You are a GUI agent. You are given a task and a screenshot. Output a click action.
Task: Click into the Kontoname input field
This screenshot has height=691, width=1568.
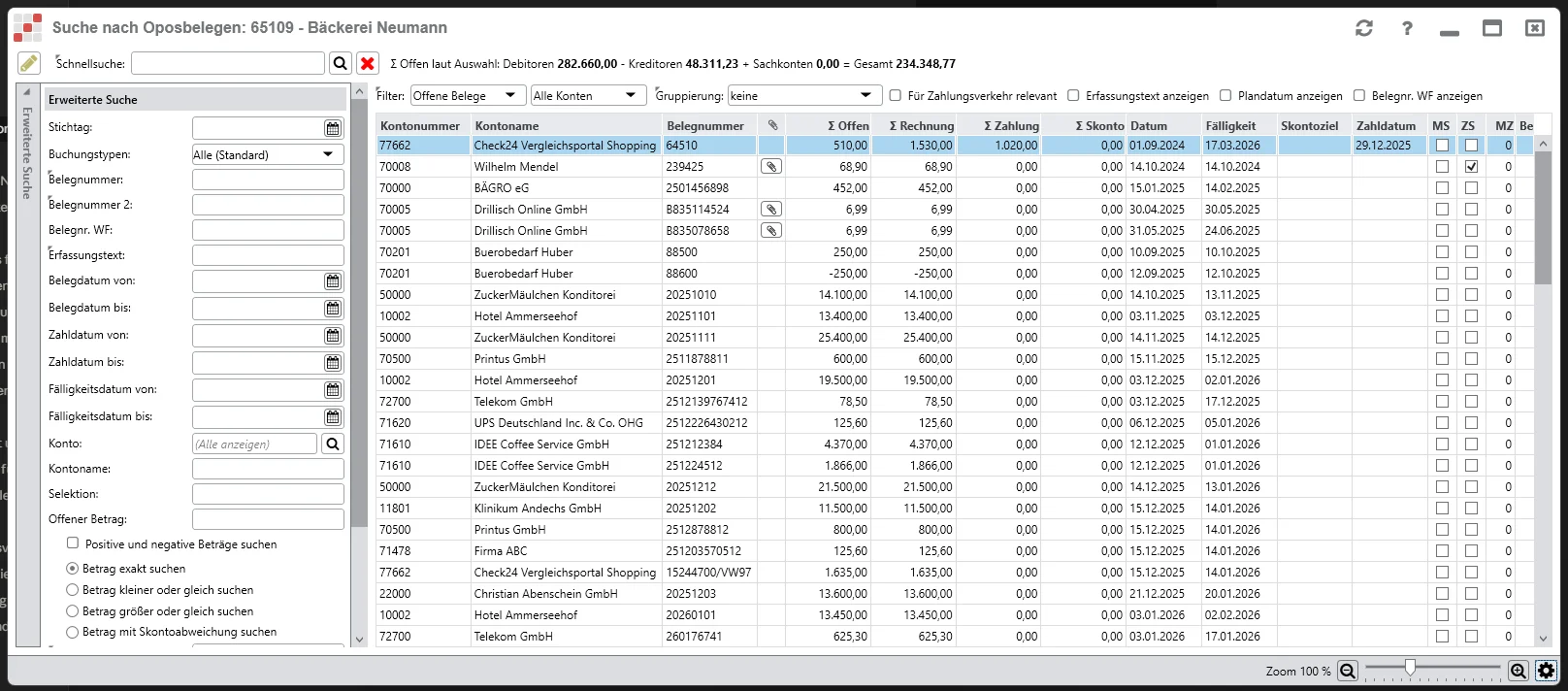pos(268,469)
